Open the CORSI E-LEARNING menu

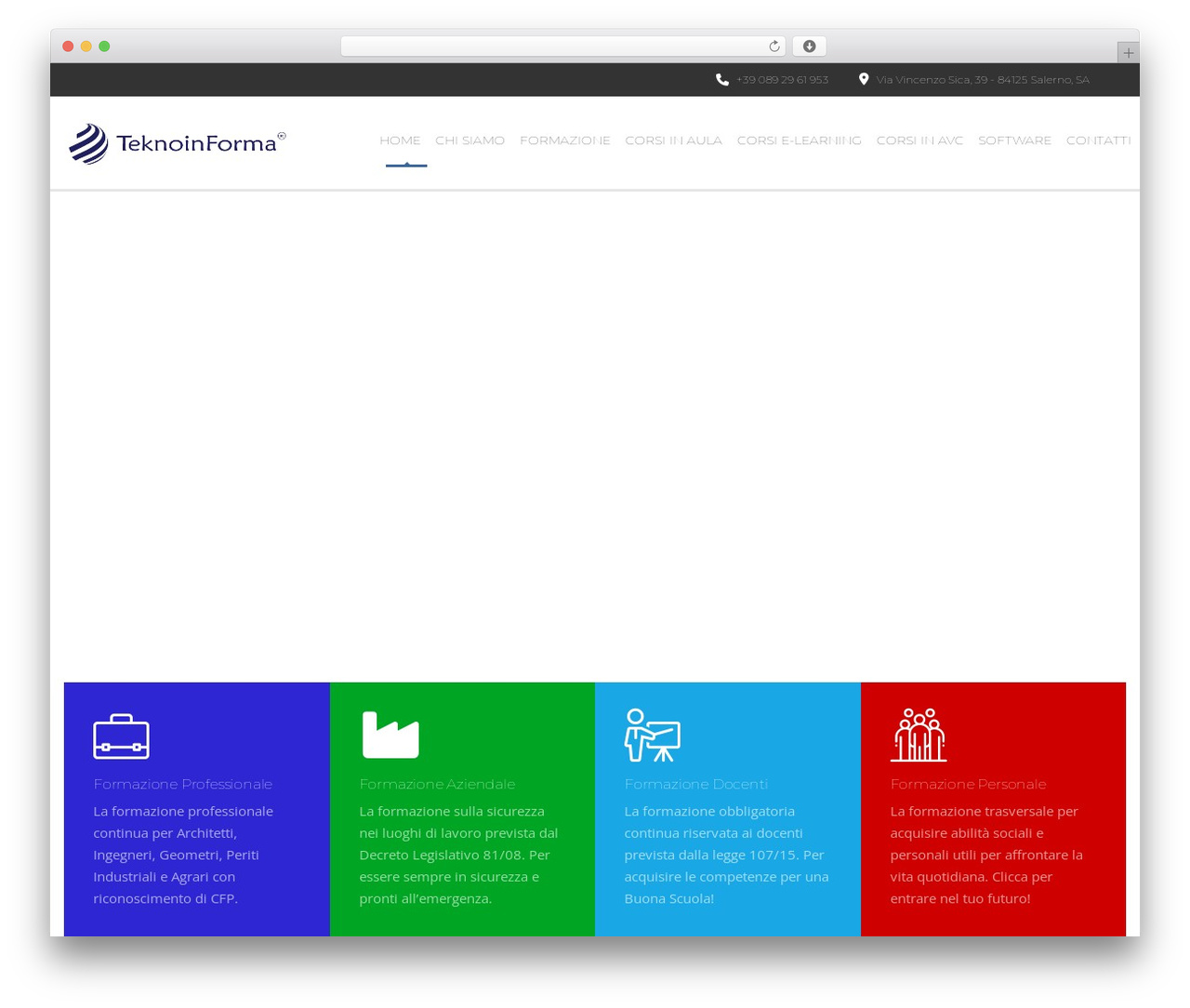[799, 140]
